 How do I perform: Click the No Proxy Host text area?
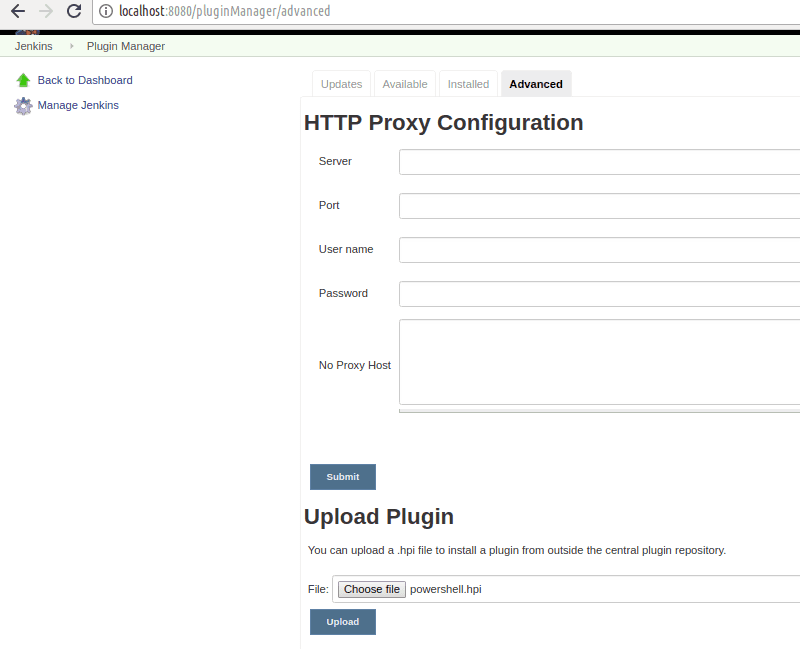[x=599, y=362]
